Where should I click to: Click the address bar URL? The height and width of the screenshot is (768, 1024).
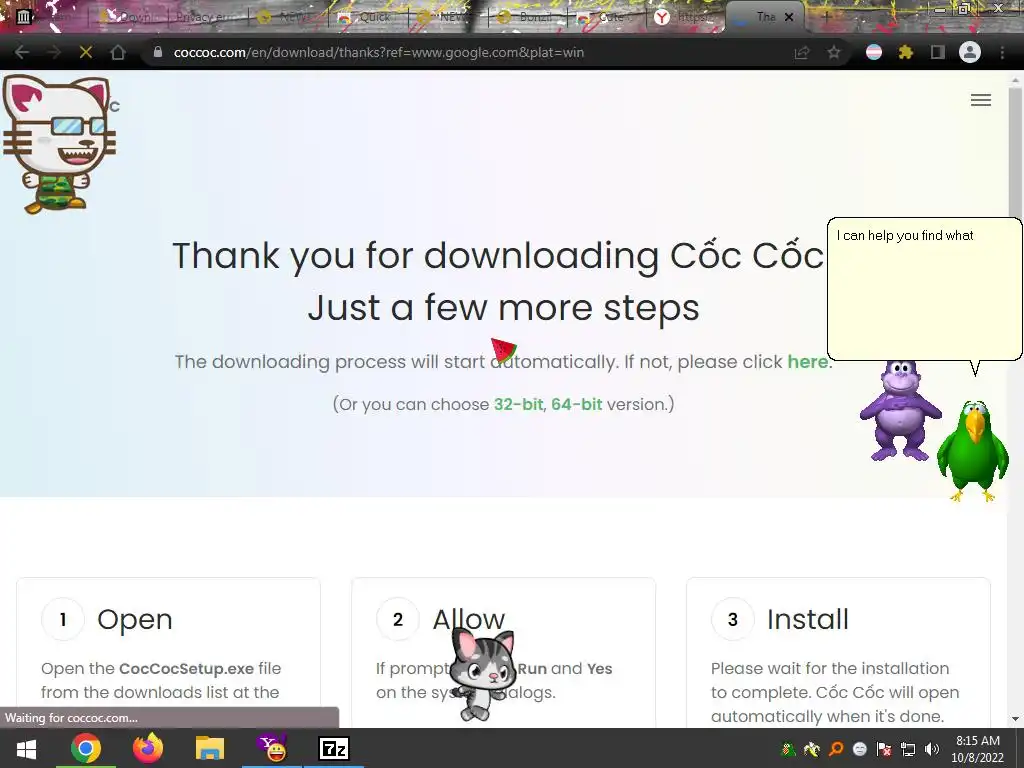tap(379, 52)
